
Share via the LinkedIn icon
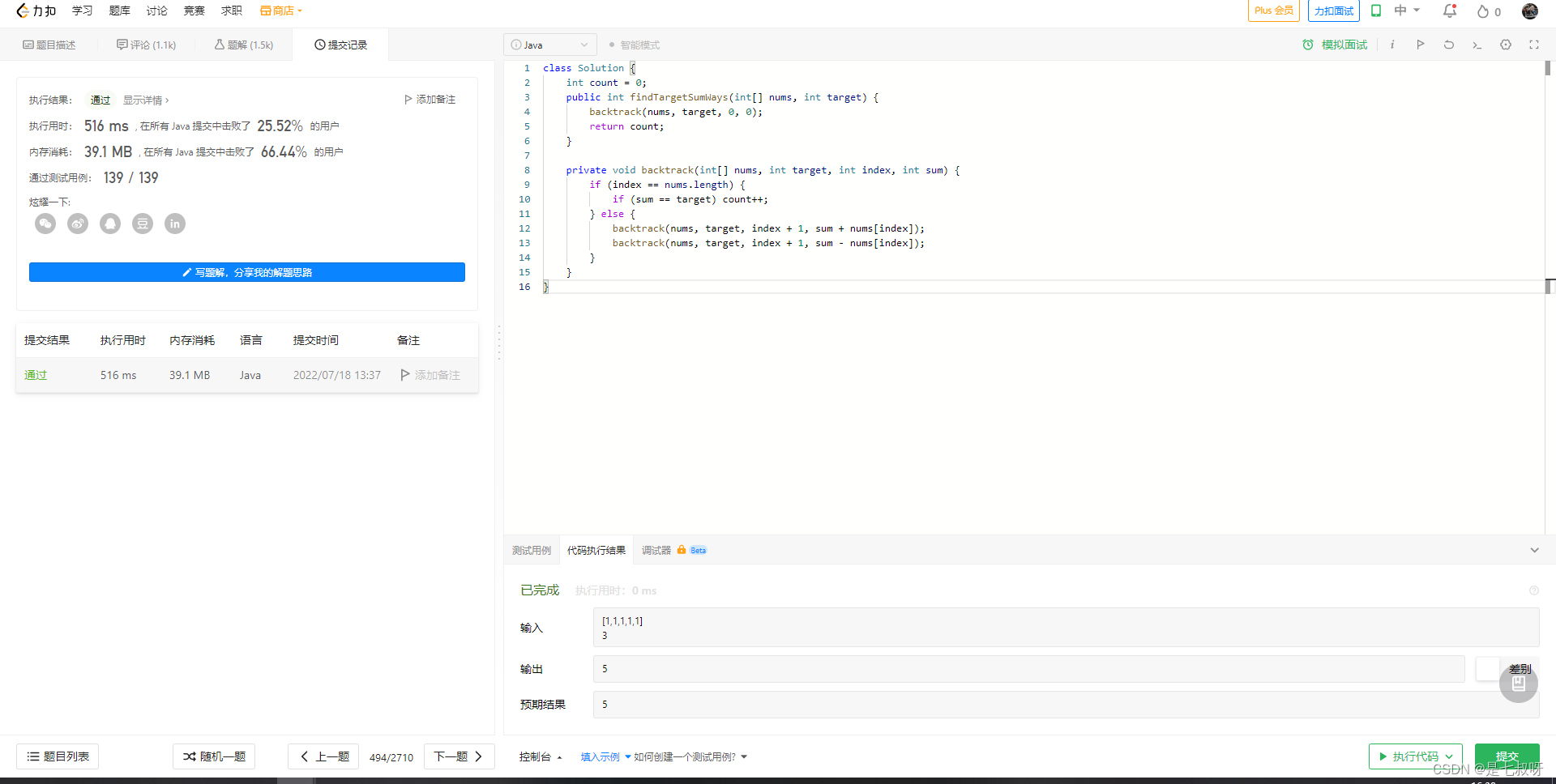coord(175,224)
